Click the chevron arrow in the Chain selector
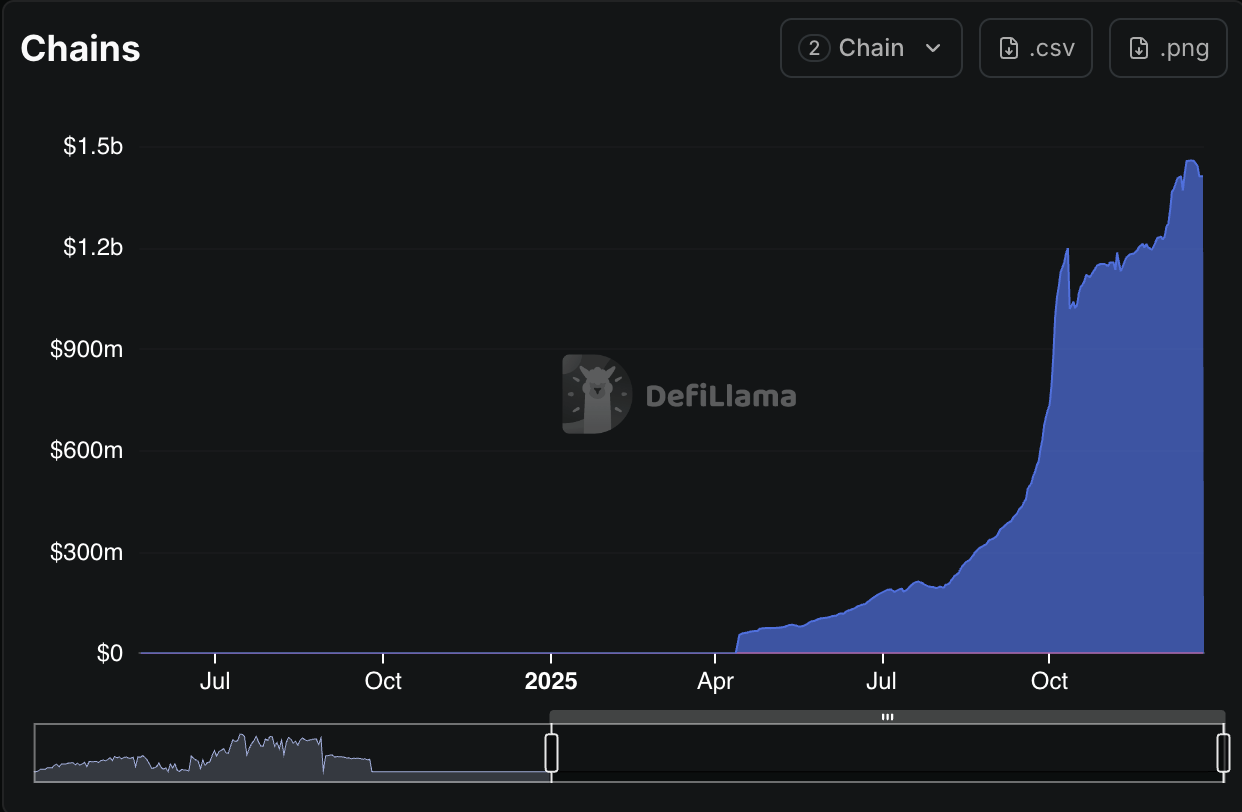This screenshot has height=812, width=1242. pyautogui.click(x=933, y=48)
